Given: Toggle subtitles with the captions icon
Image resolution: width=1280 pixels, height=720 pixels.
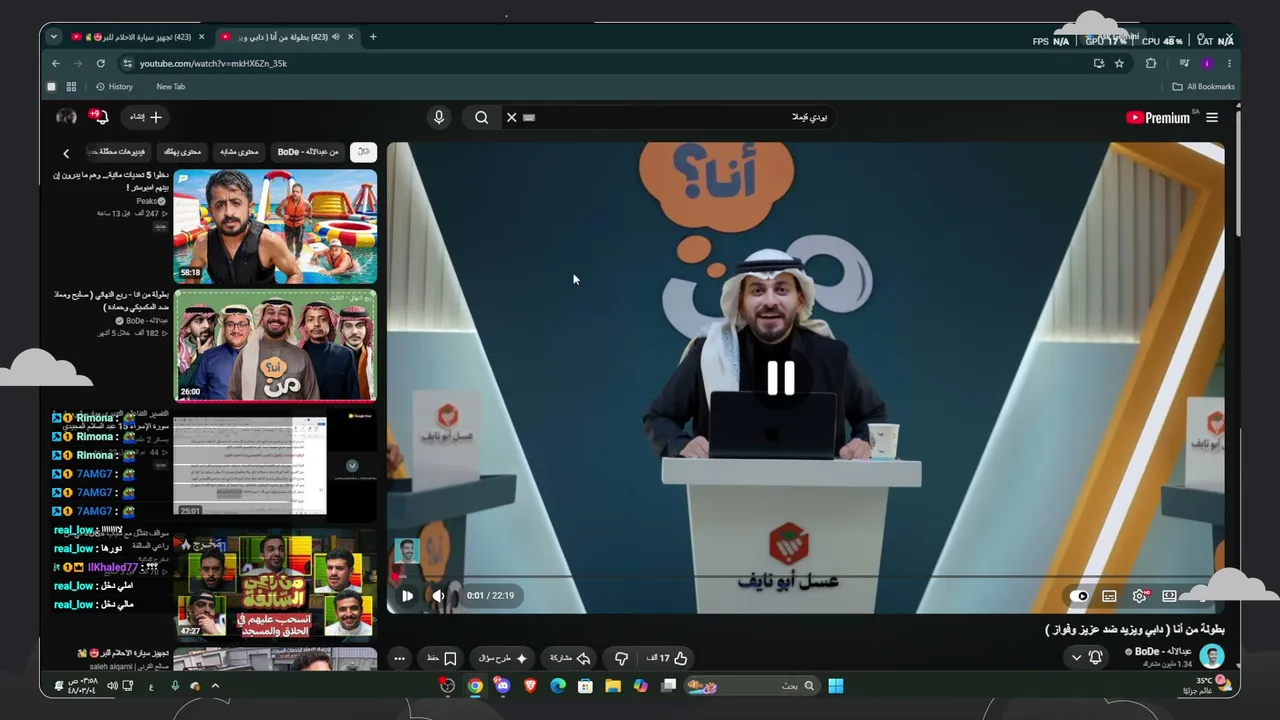Looking at the screenshot, I should click(1109, 596).
